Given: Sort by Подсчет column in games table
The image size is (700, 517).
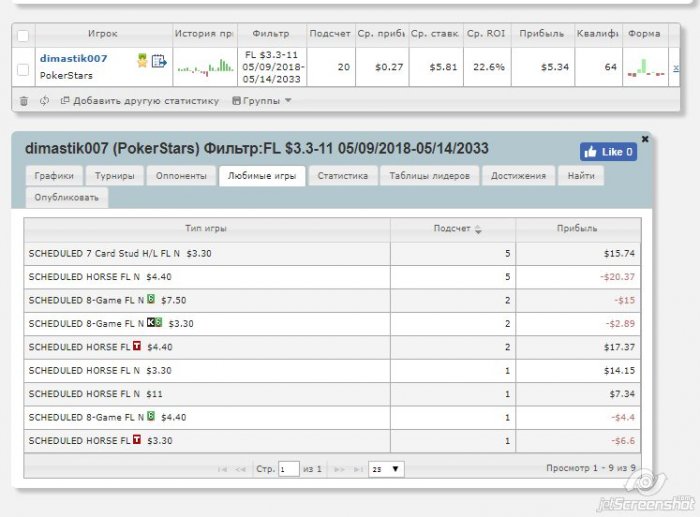Looking at the screenshot, I should [x=453, y=229].
